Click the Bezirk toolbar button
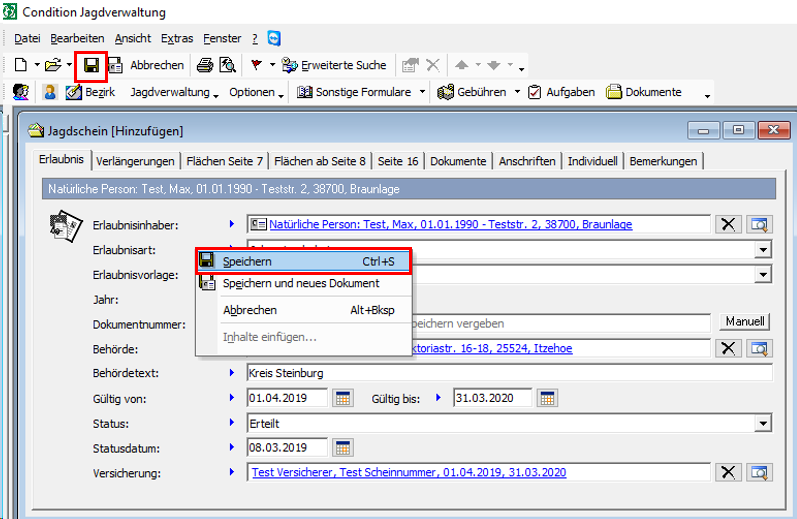Image resolution: width=797 pixels, height=519 pixels. (x=90, y=92)
